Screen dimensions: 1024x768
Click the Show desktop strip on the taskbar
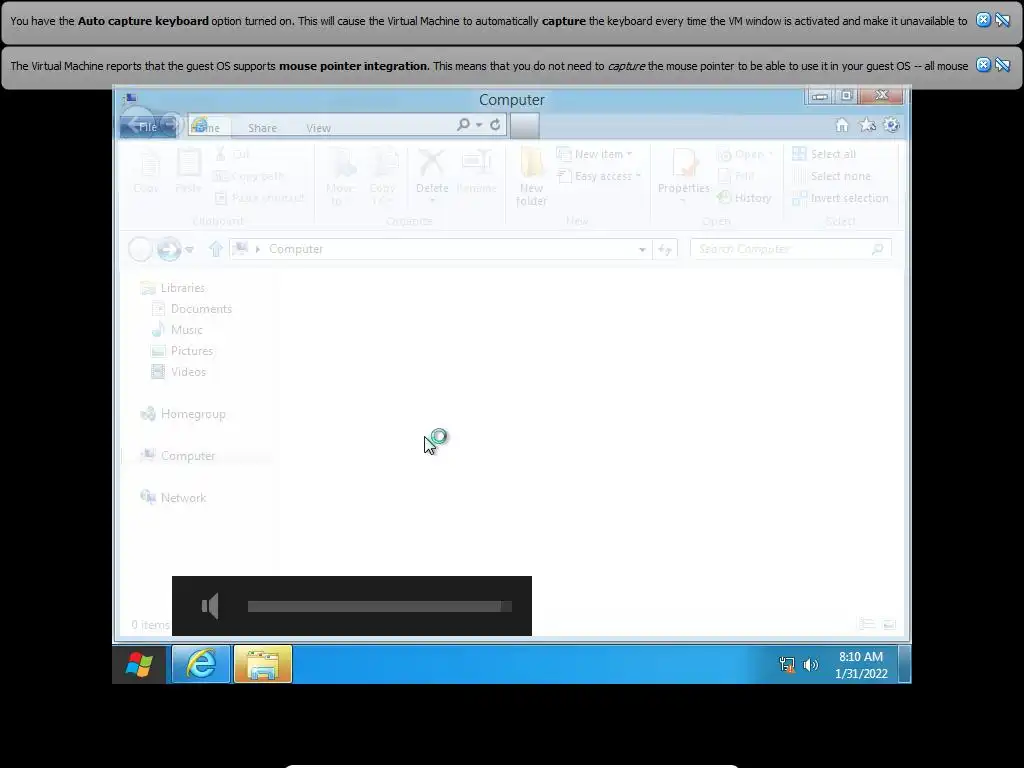point(904,664)
